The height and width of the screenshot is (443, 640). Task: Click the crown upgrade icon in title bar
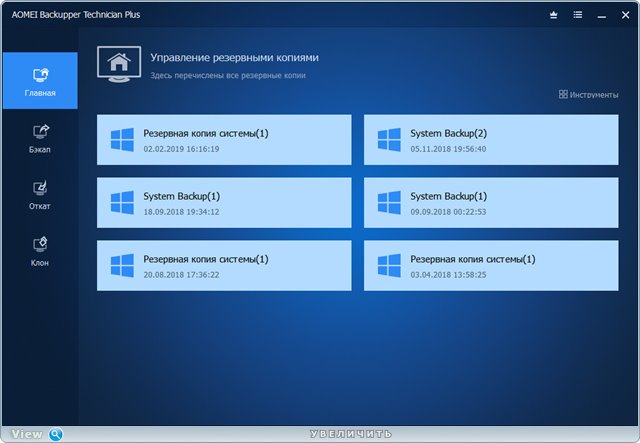(x=553, y=15)
